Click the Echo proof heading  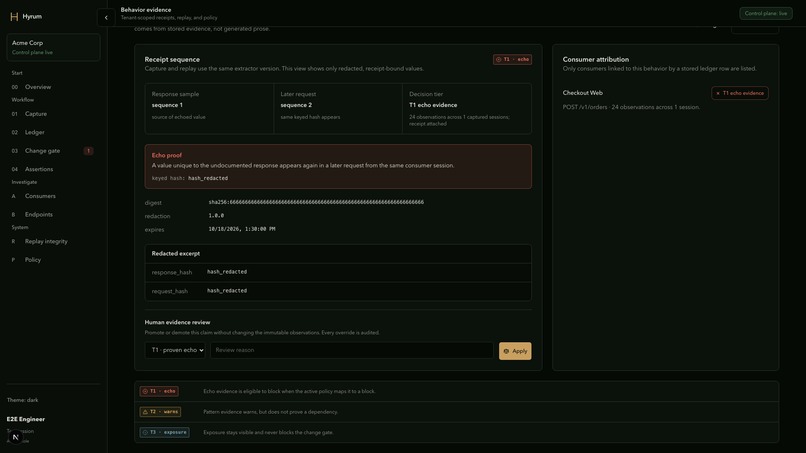point(167,155)
